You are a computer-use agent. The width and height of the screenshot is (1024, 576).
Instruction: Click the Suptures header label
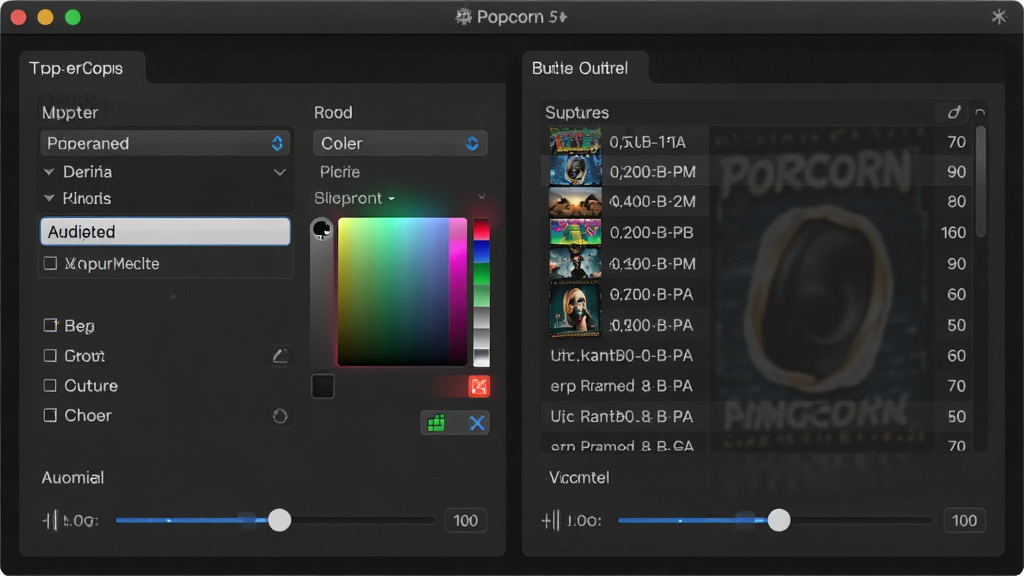pyautogui.click(x=577, y=112)
